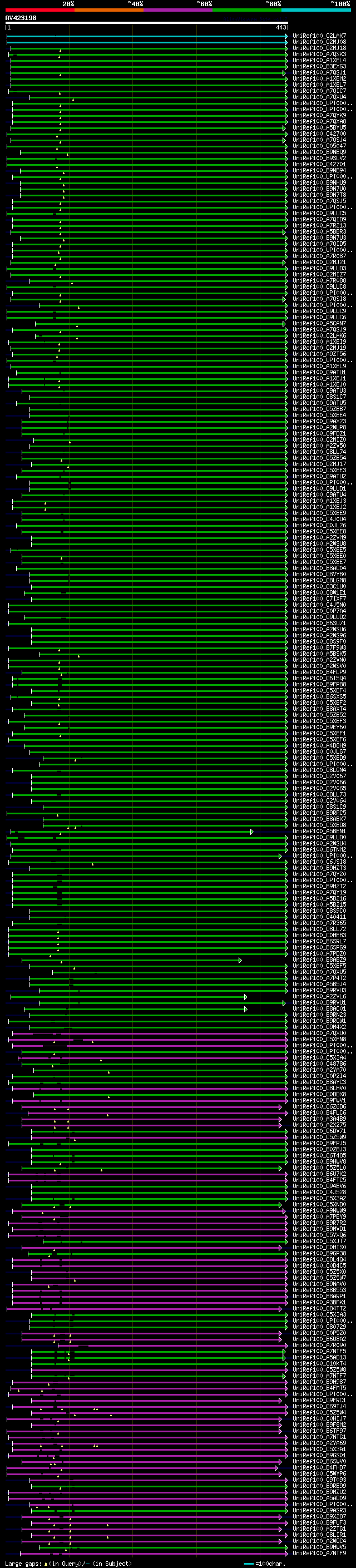356x1568 pixels.
Task: Click the UniRef100_A5BEN1 label
Action: (x=319, y=831)
